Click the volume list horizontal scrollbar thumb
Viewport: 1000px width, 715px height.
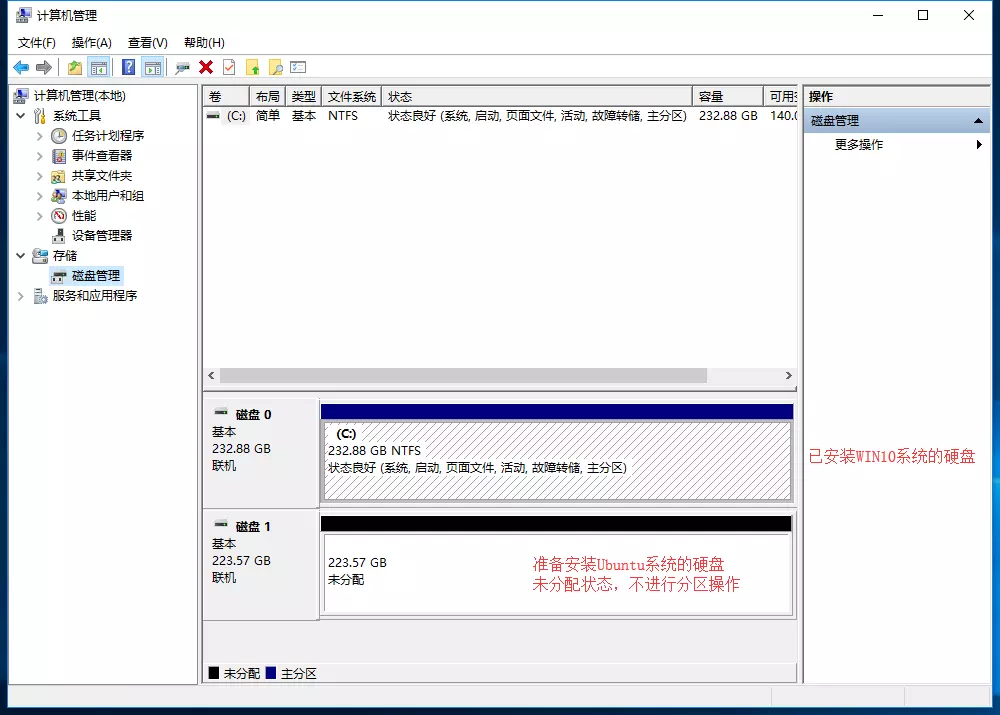coord(464,376)
